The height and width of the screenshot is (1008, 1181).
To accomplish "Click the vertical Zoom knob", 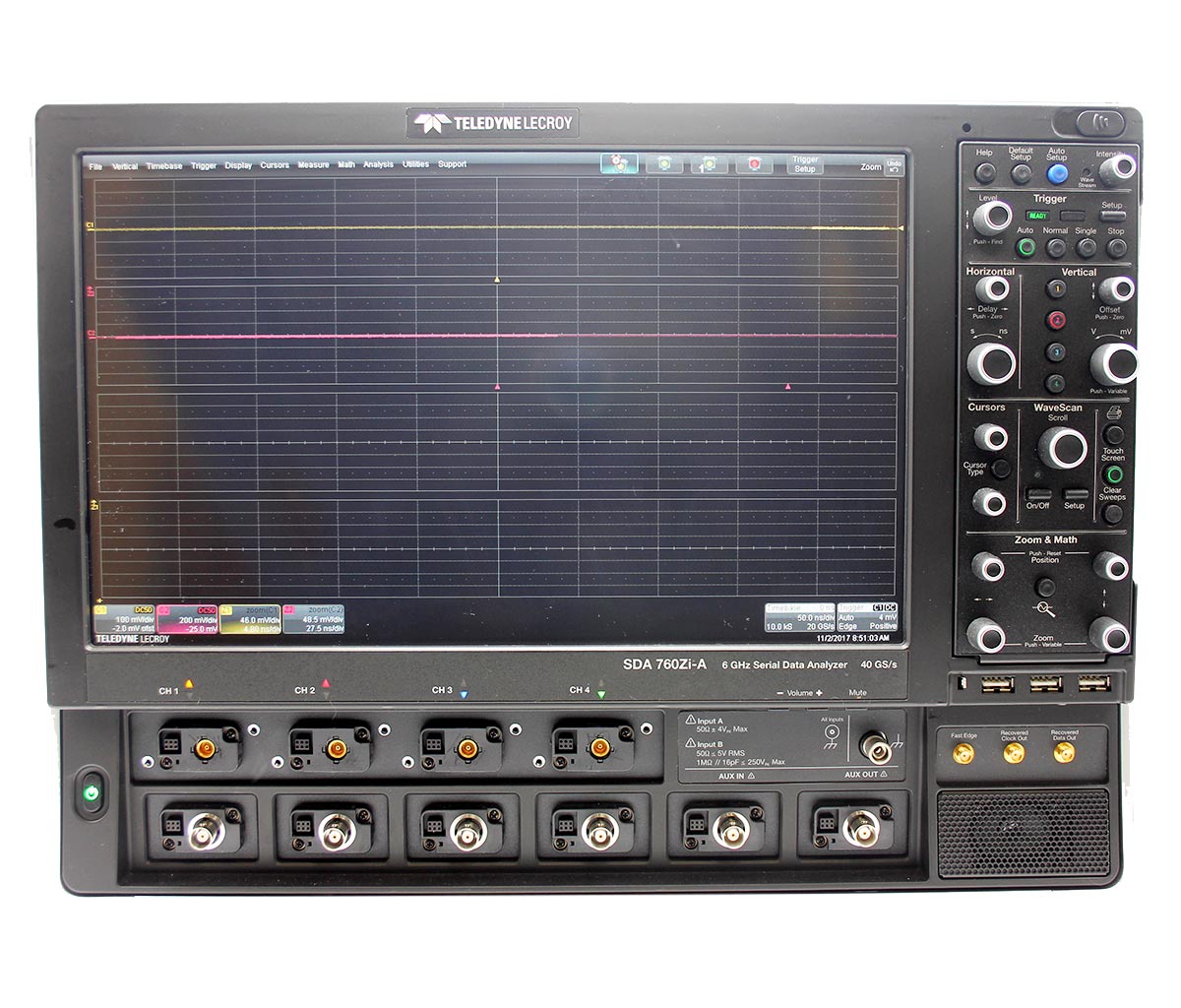I will (x=1108, y=635).
